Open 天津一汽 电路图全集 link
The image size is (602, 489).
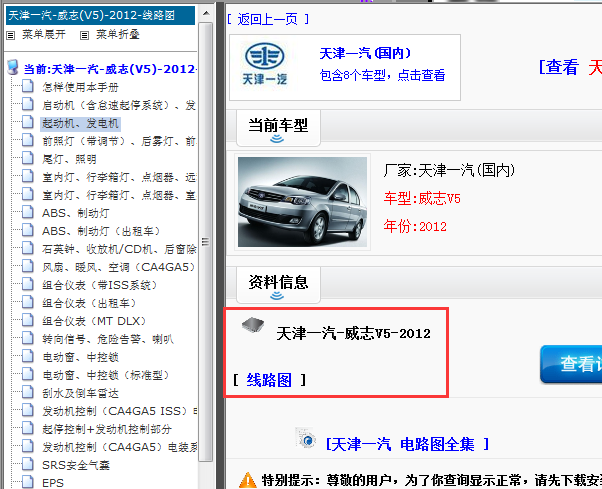click(407, 444)
